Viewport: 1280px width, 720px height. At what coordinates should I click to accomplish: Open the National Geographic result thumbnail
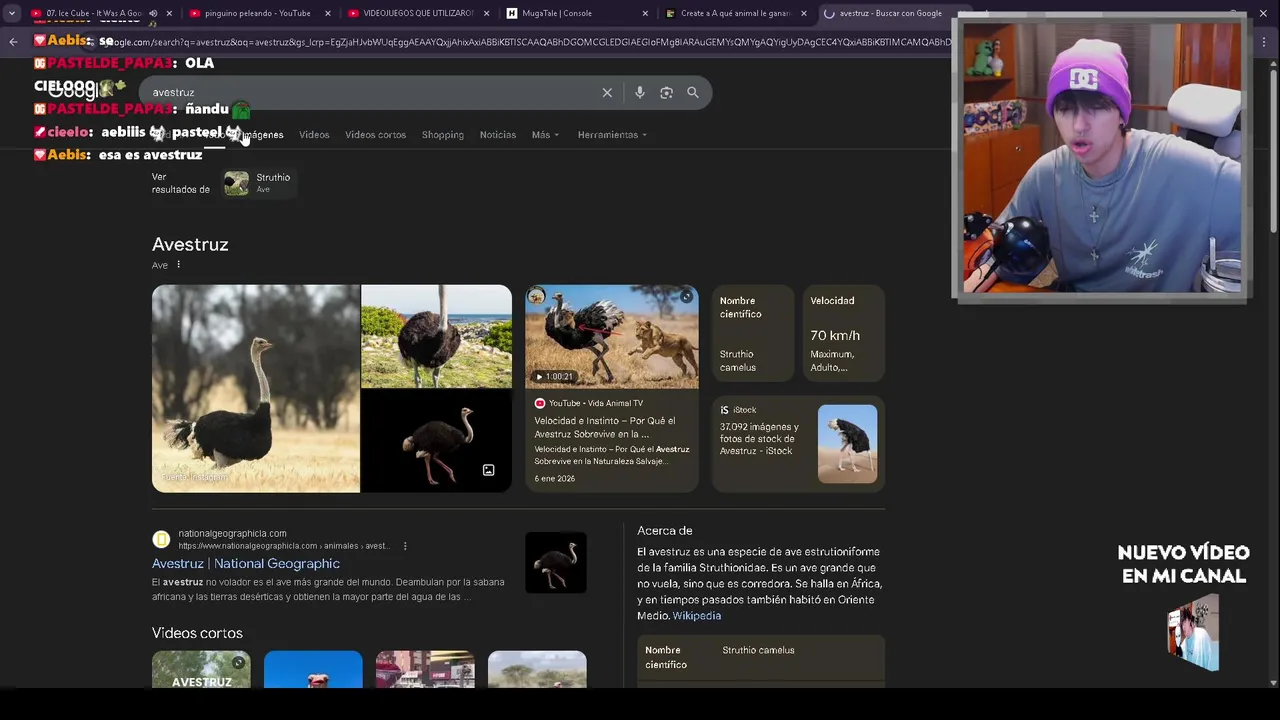(556, 562)
